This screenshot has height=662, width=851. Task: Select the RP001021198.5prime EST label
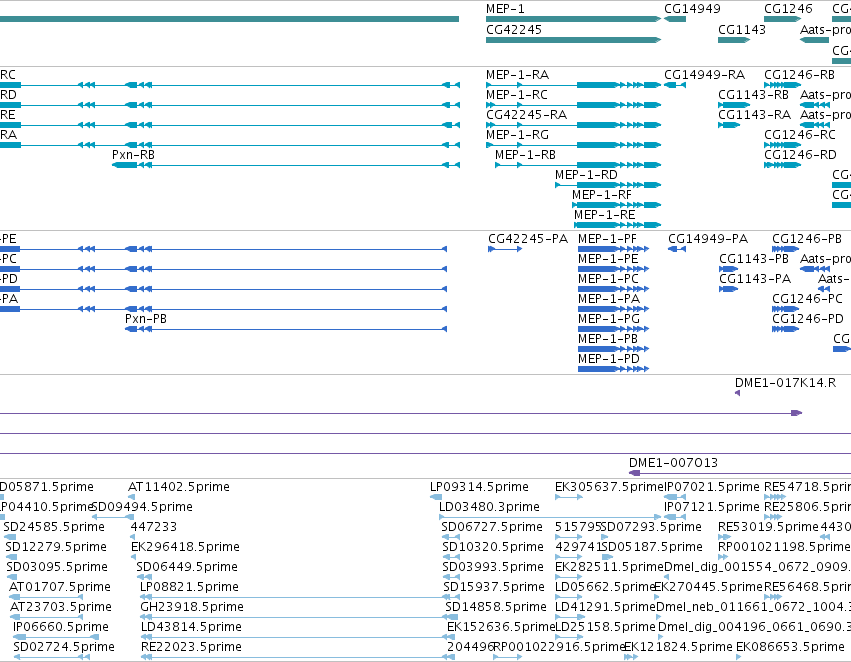[x=784, y=547]
